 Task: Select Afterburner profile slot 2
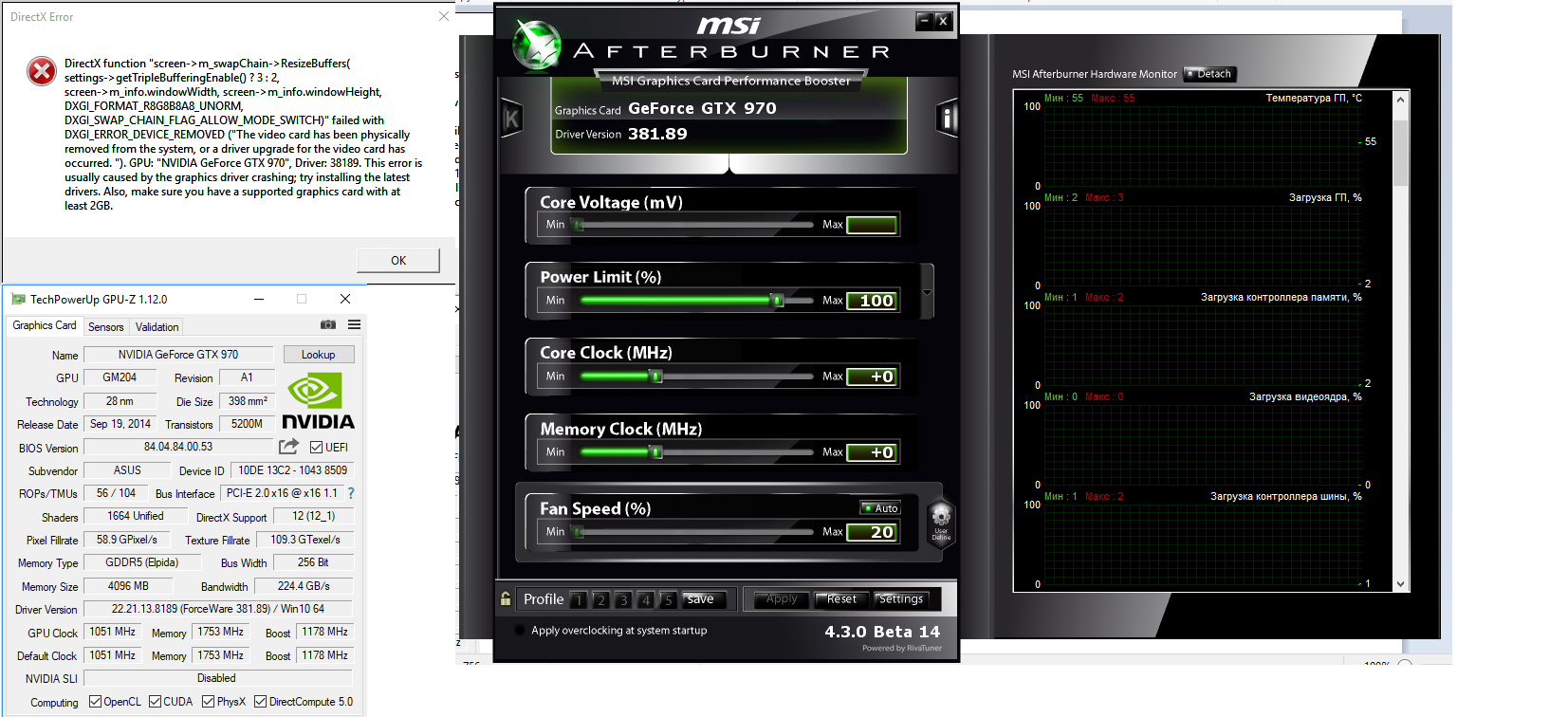coord(600,599)
